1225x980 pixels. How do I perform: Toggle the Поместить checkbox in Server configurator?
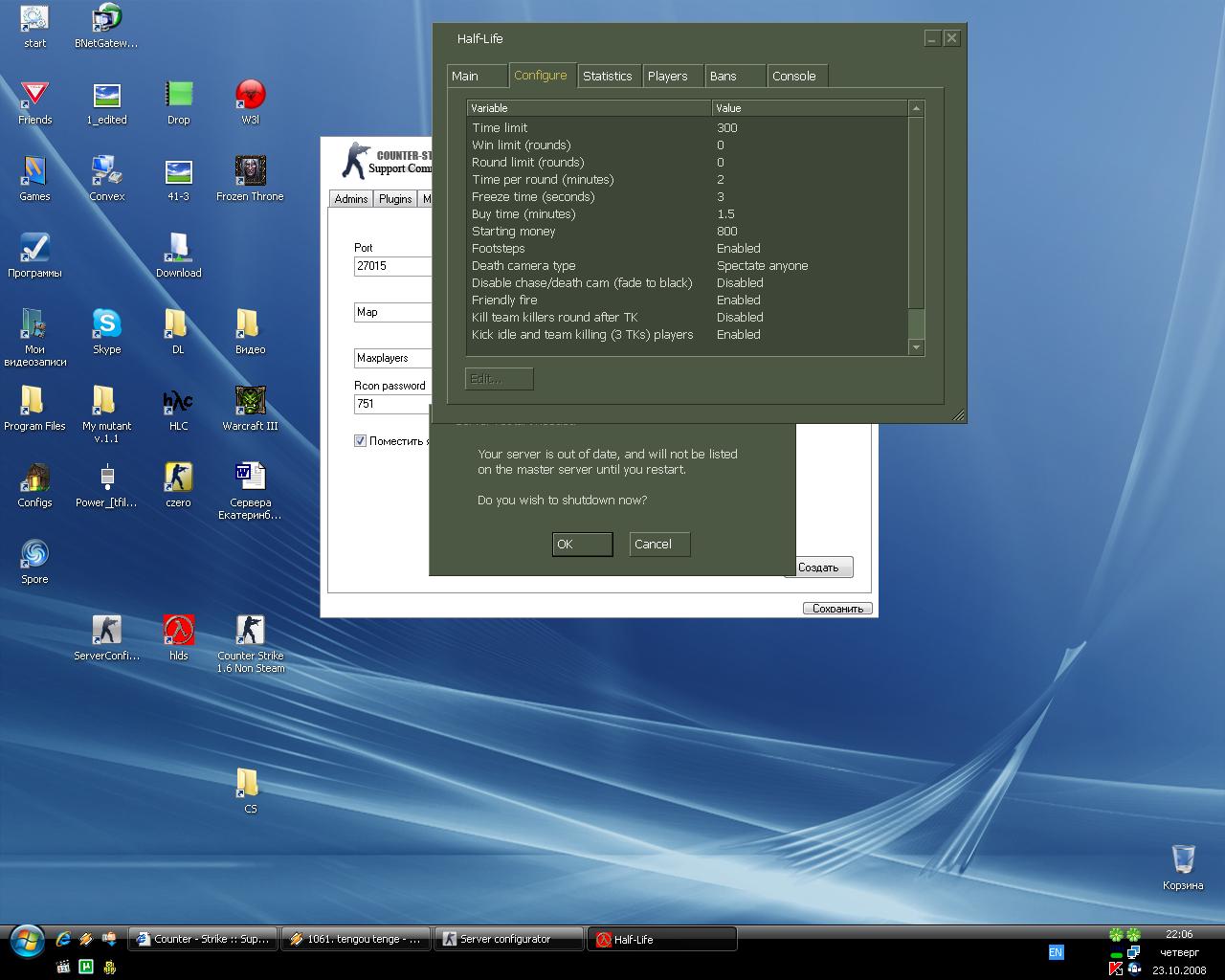(361, 441)
